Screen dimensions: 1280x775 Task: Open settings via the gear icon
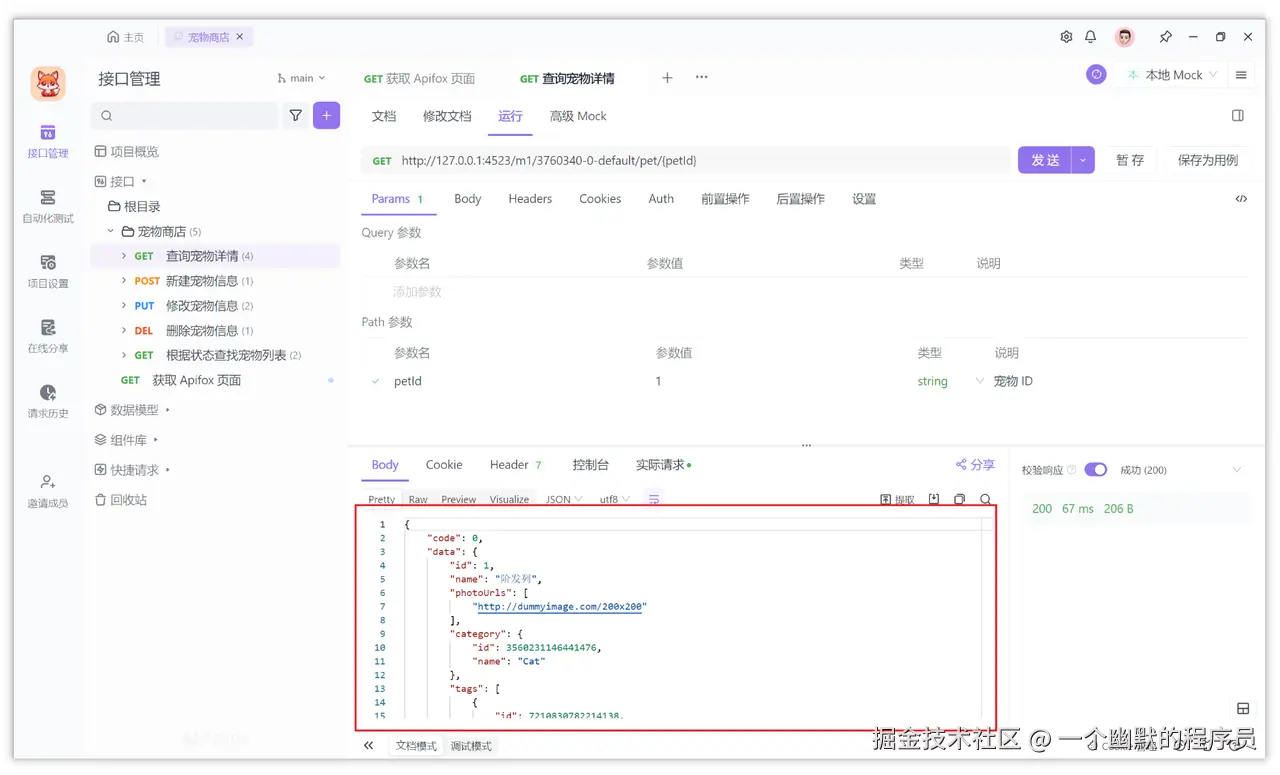(x=1066, y=37)
